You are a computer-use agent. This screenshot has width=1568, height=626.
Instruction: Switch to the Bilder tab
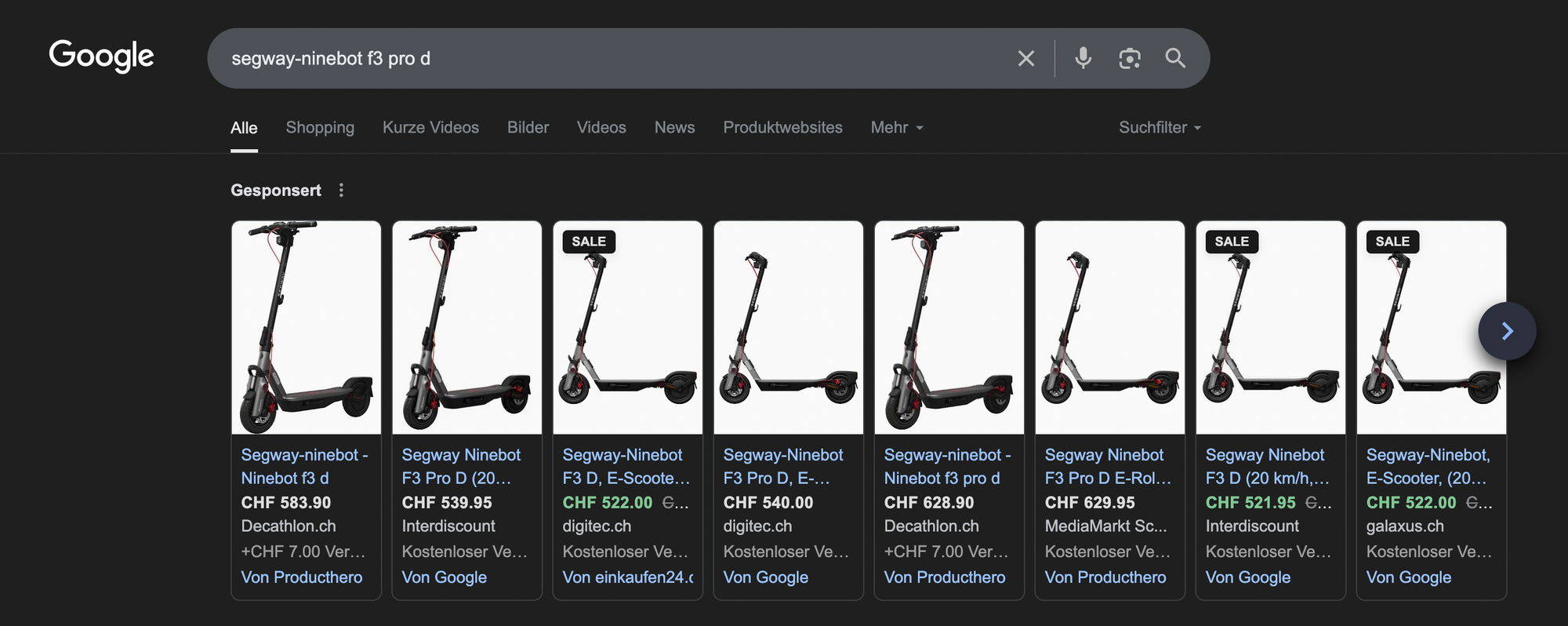click(x=528, y=127)
